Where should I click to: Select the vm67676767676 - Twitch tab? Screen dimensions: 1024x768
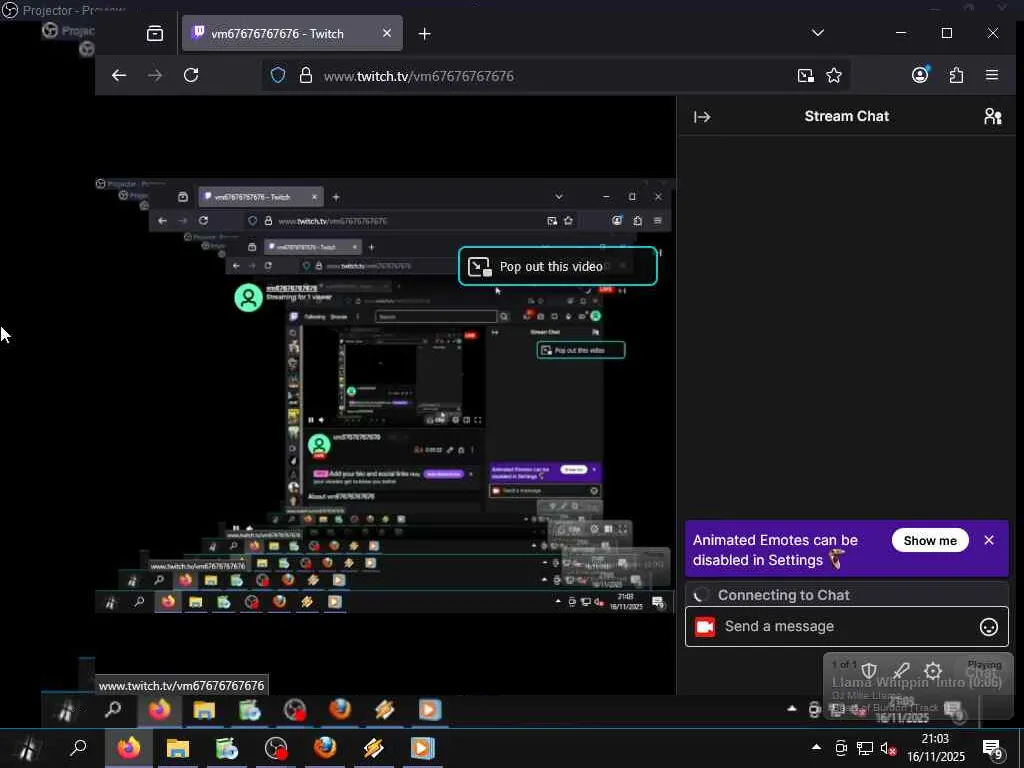click(293, 33)
